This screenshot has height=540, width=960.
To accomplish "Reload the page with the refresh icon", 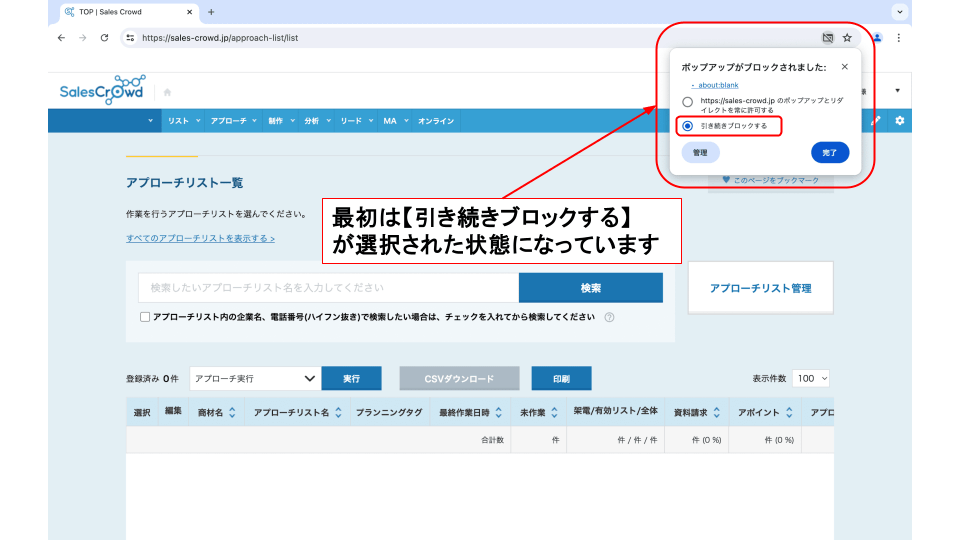I will pyautogui.click(x=104, y=38).
